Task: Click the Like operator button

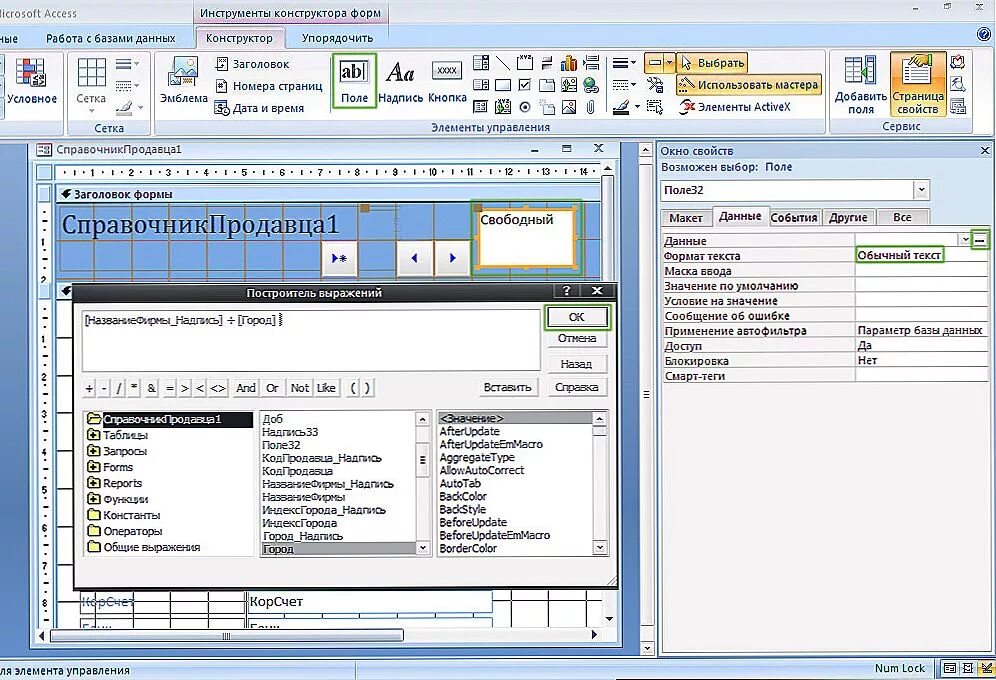Action: click(326, 388)
